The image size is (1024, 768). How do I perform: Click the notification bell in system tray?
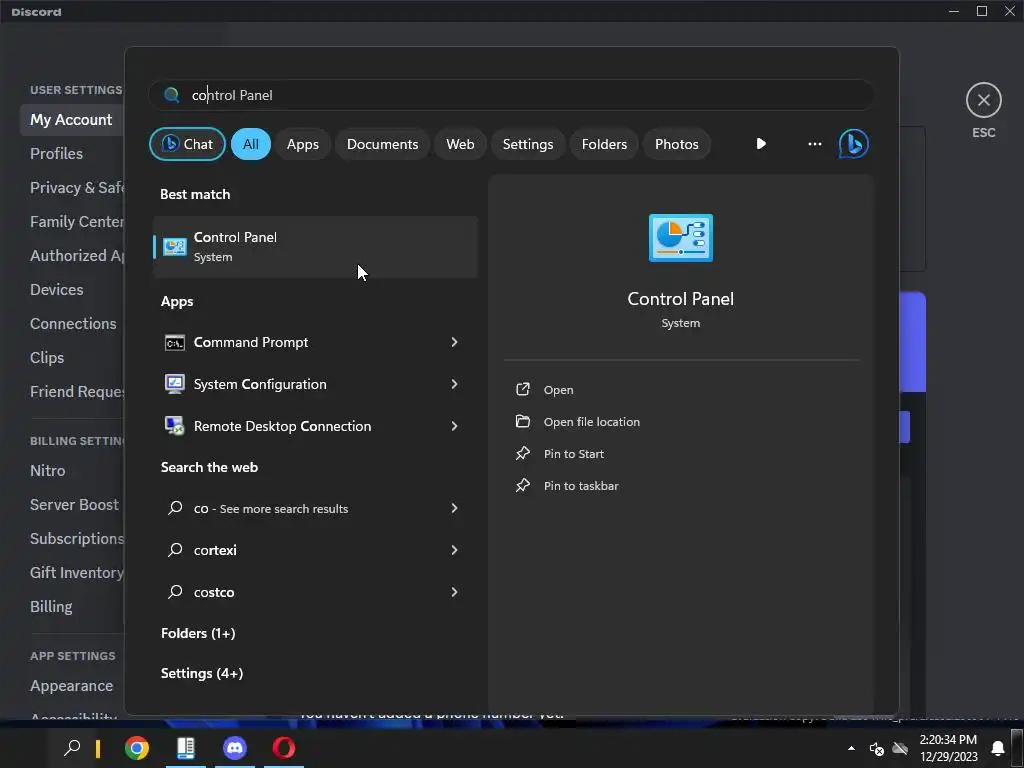tap(998, 748)
